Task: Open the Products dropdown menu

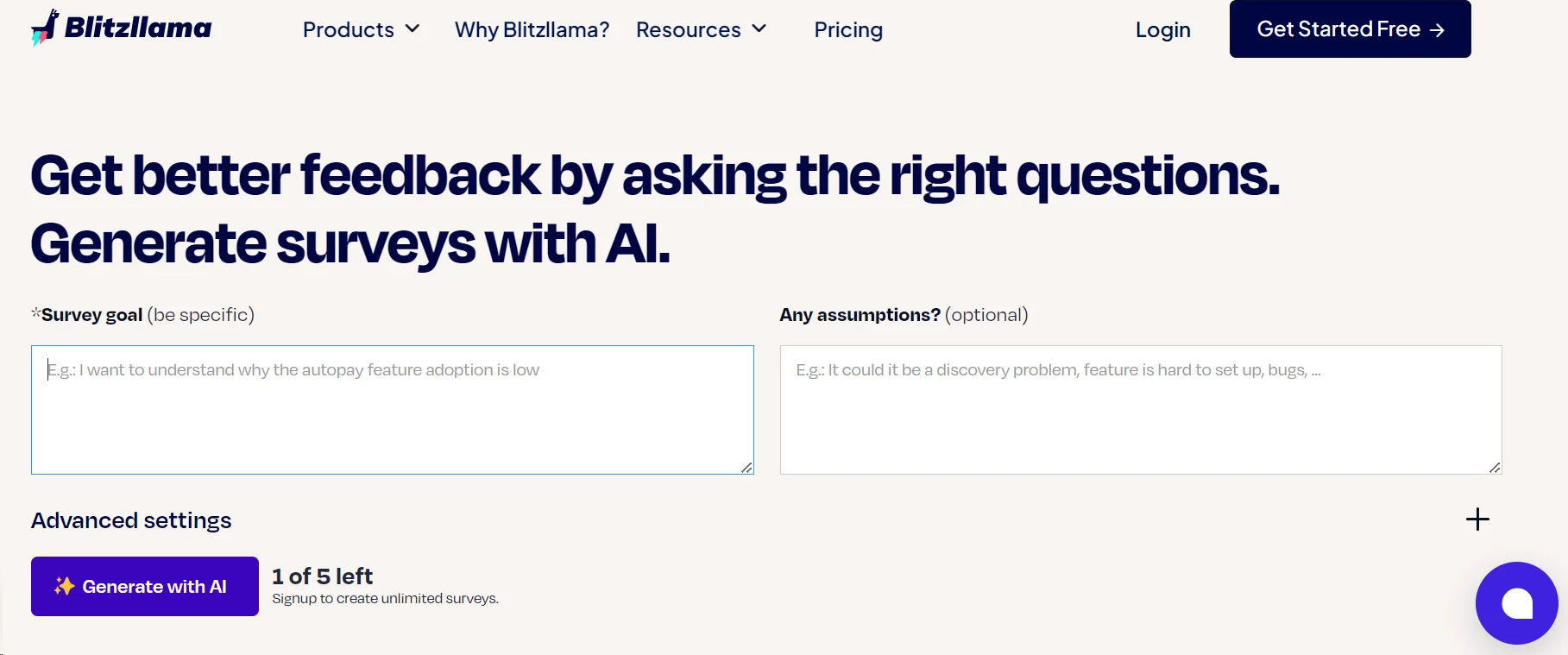Action: coord(349,29)
